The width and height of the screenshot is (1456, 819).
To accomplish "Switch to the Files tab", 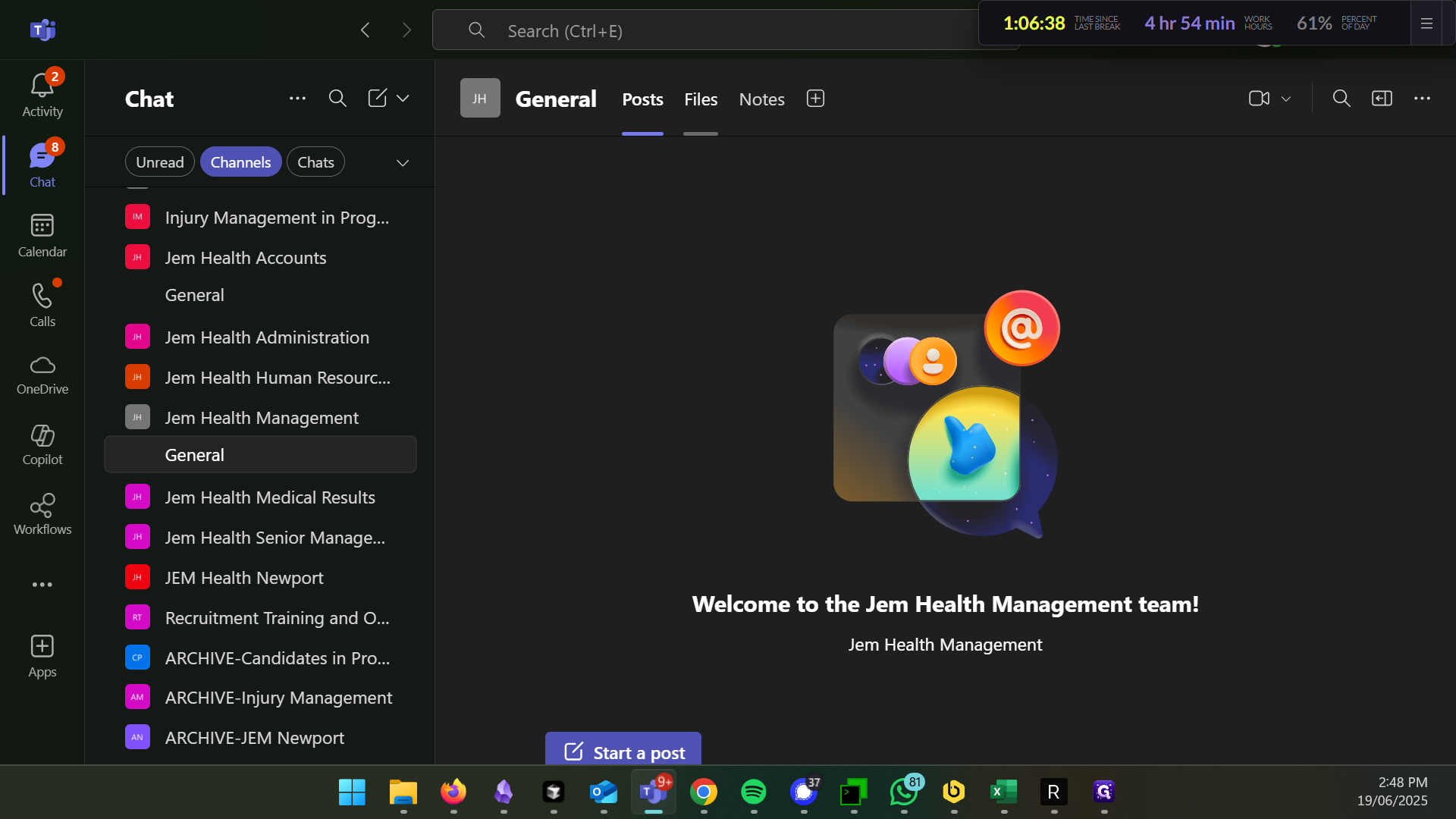I will click(x=701, y=99).
